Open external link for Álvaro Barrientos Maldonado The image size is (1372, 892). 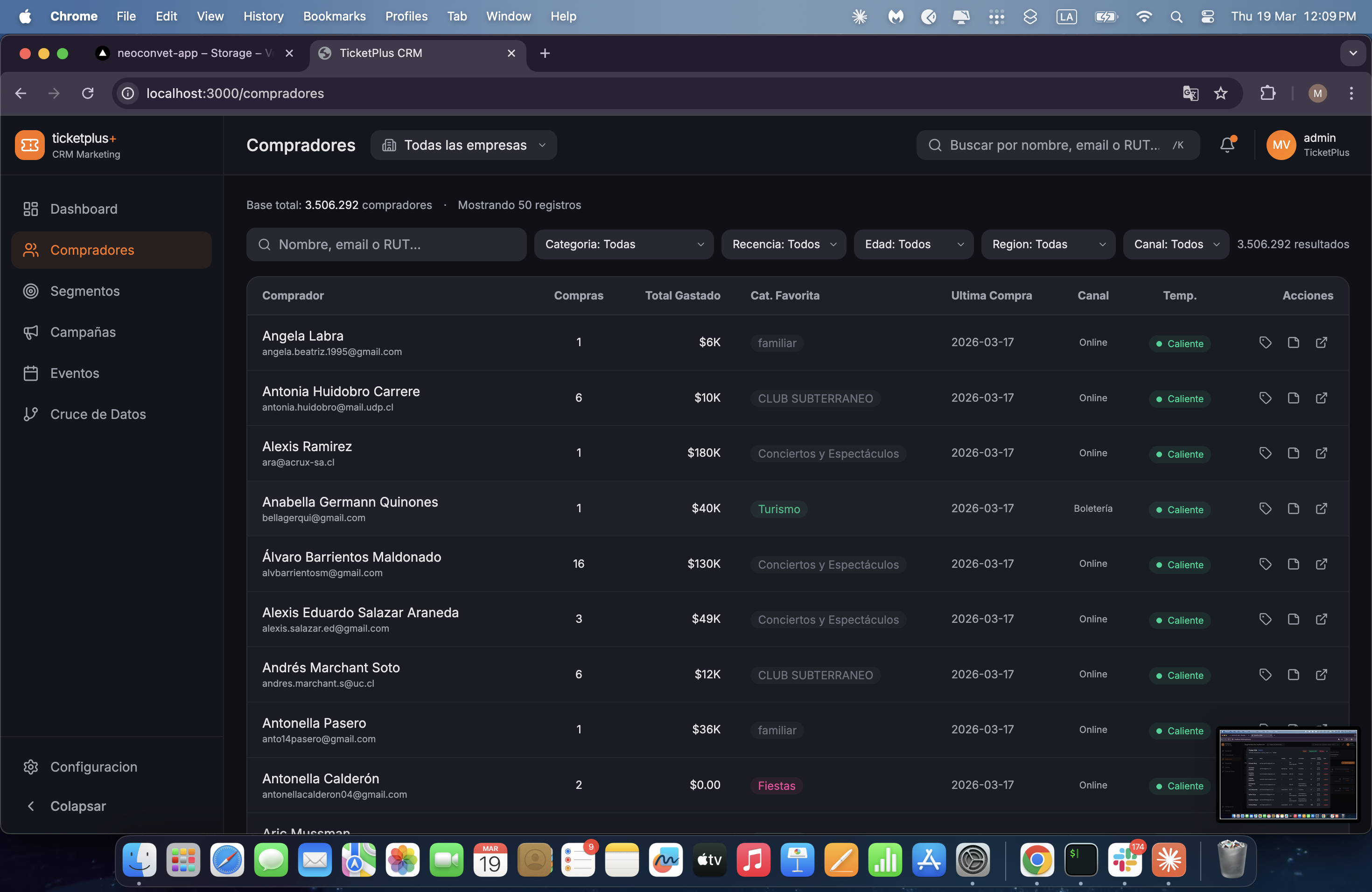(x=1321, y=564)
